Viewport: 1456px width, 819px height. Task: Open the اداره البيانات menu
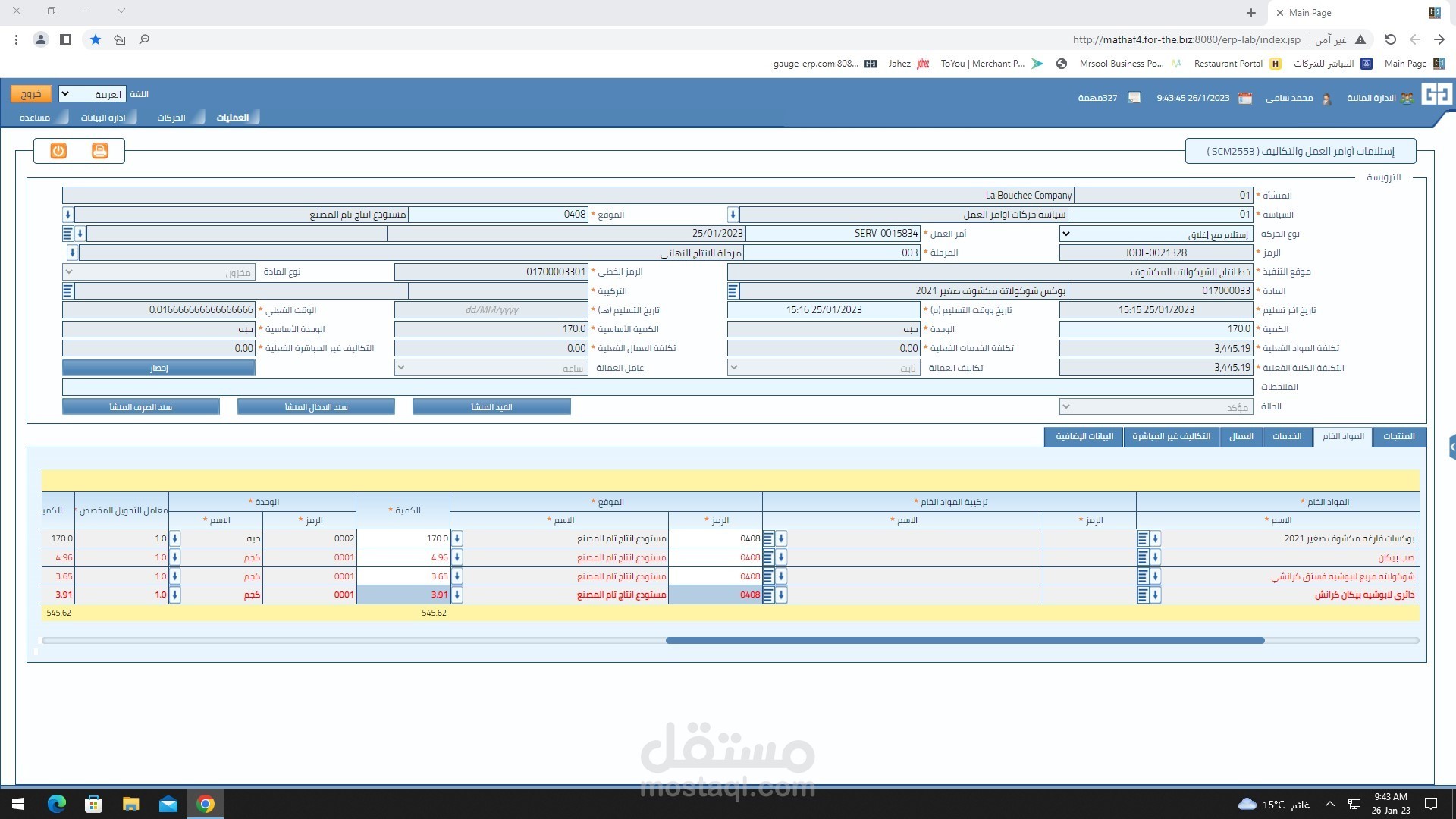tap(103, 118)
